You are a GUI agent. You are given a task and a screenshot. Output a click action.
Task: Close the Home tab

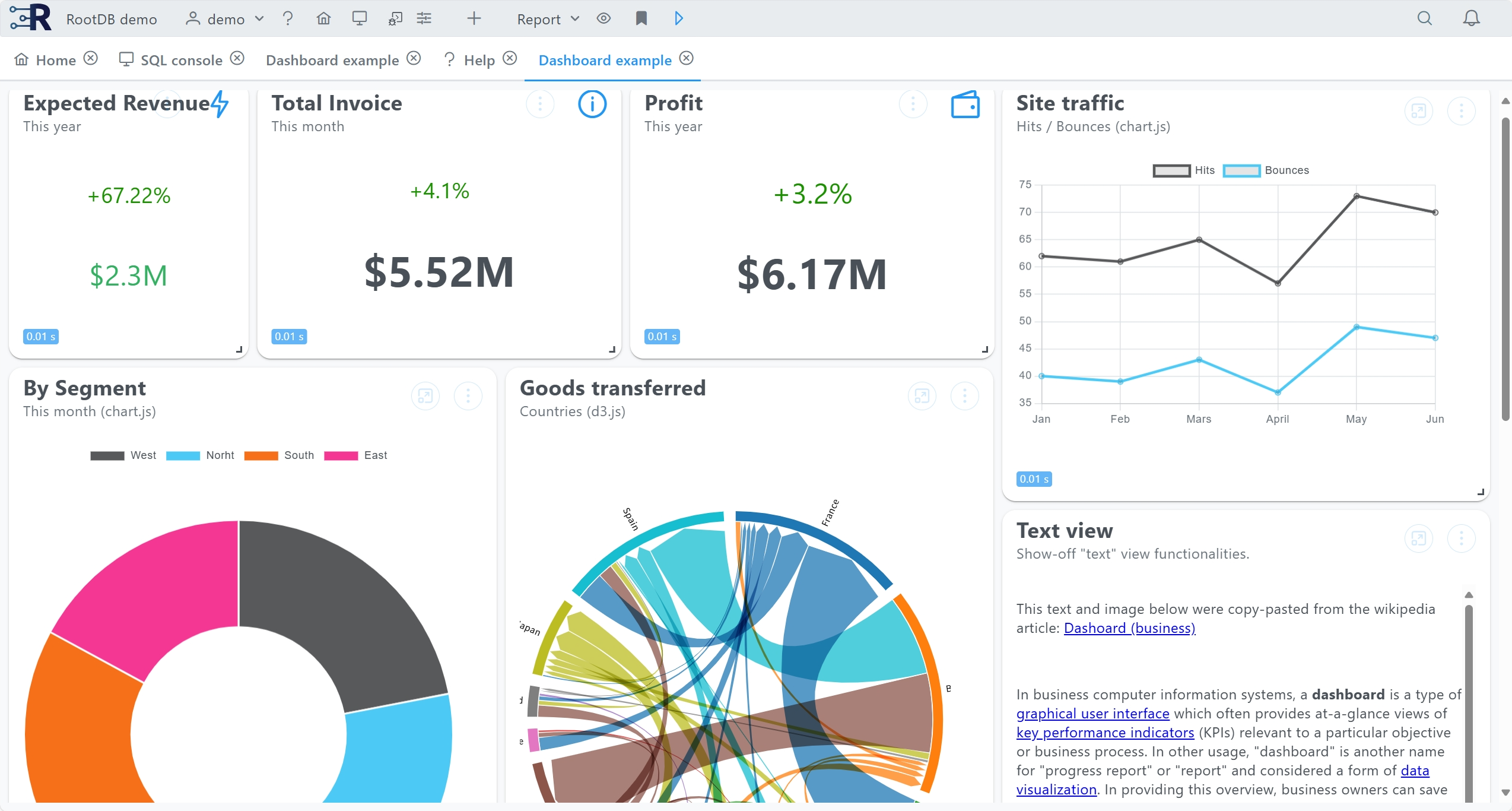pos(90,58)
